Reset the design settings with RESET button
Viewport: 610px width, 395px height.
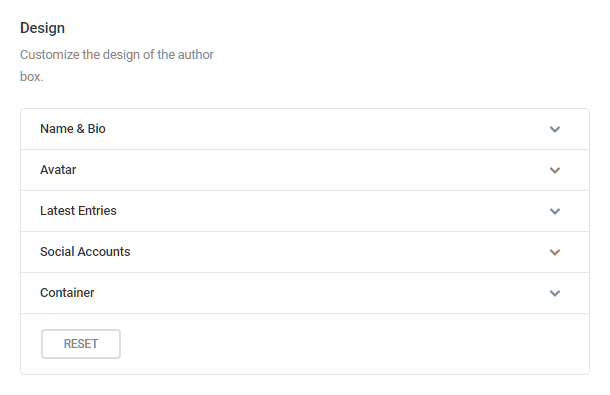tap(81, 344)
